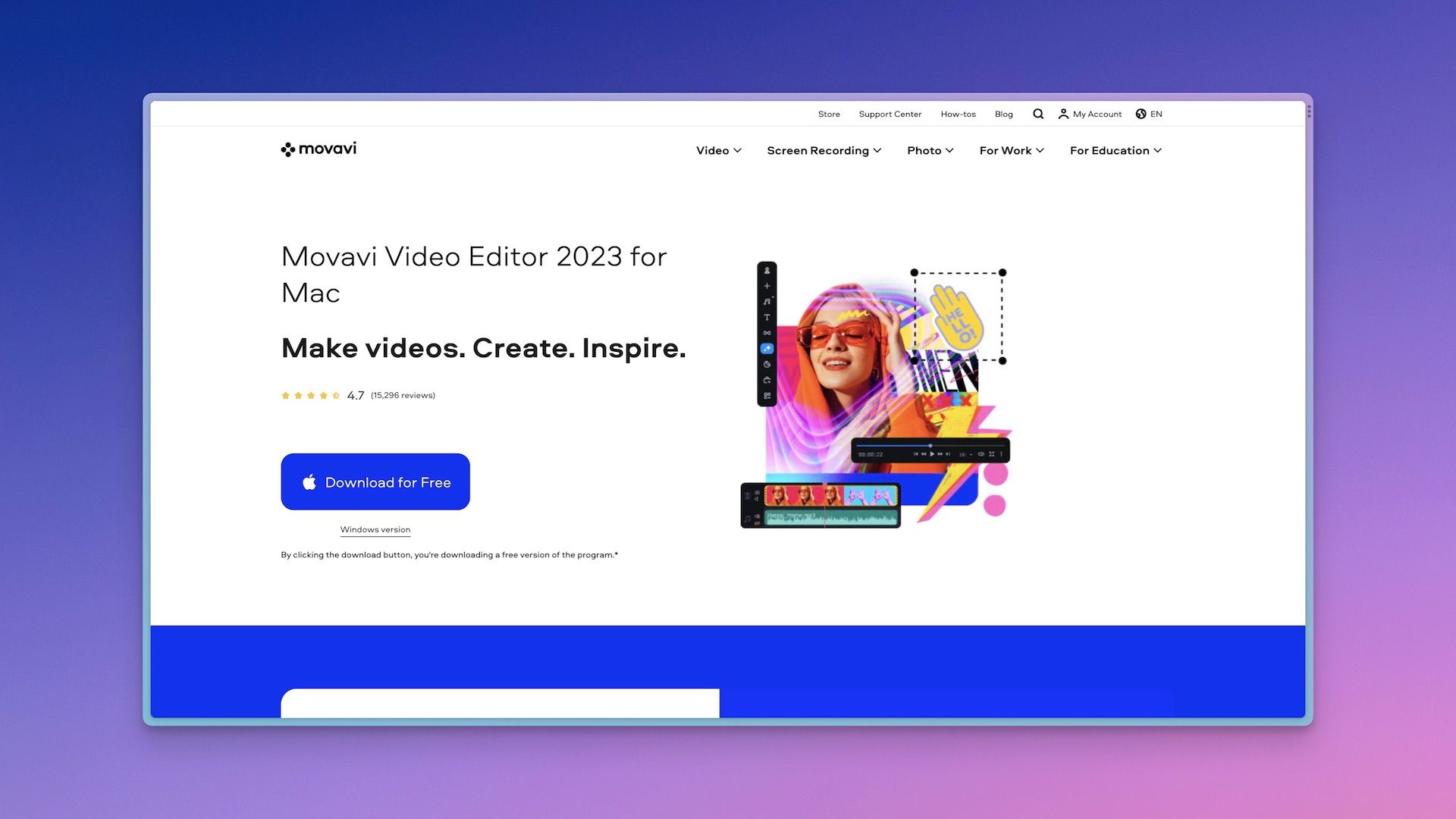Open the For Education dropdown menu
The image size is (1456, 819).
1115,150
